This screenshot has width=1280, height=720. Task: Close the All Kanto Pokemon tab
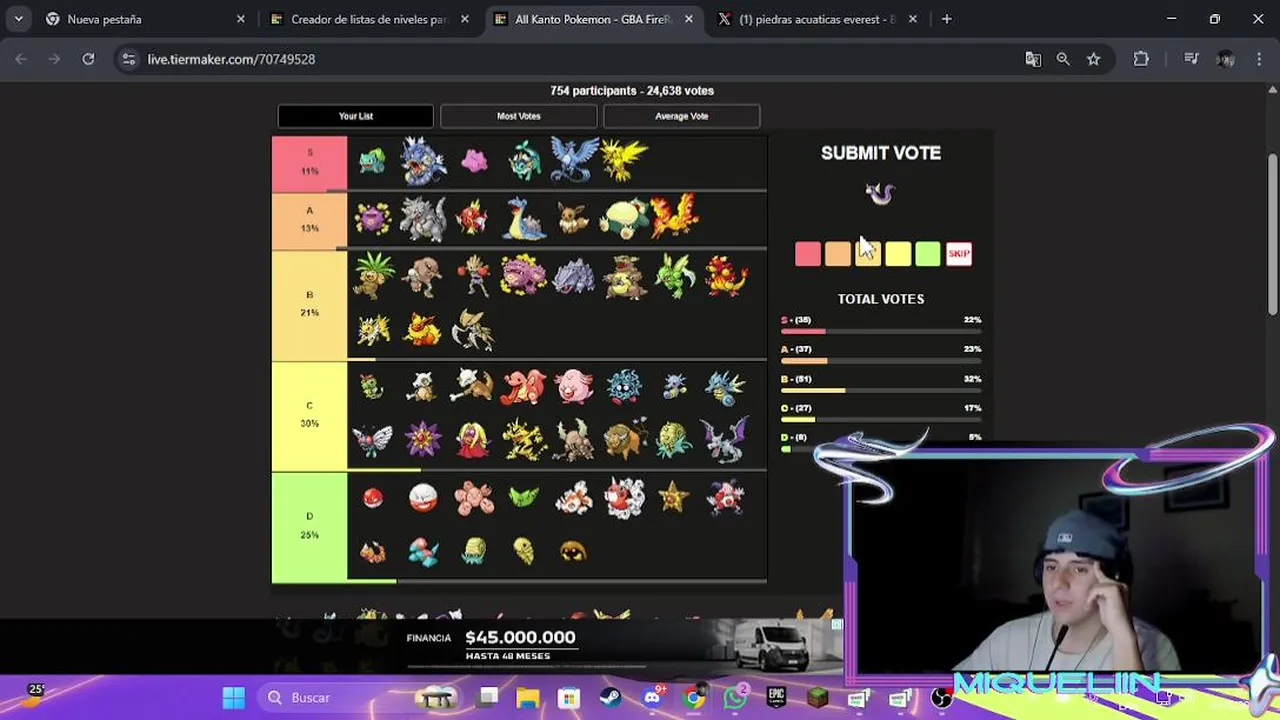click(x=689, y=19)
